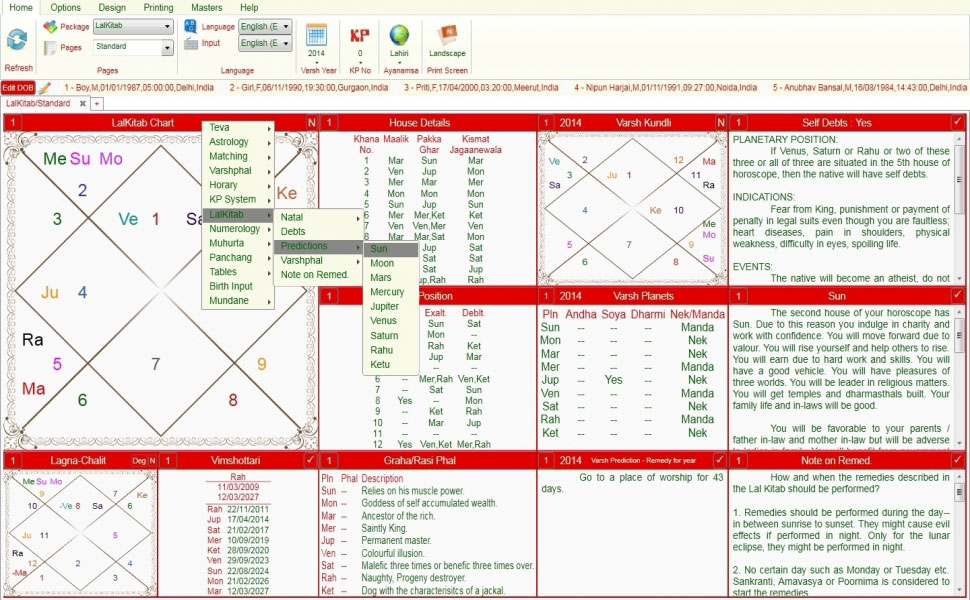Viewport: 970px width, 600px height.
Task: Open the Printing ribbon tab
Action: (158, 7)
